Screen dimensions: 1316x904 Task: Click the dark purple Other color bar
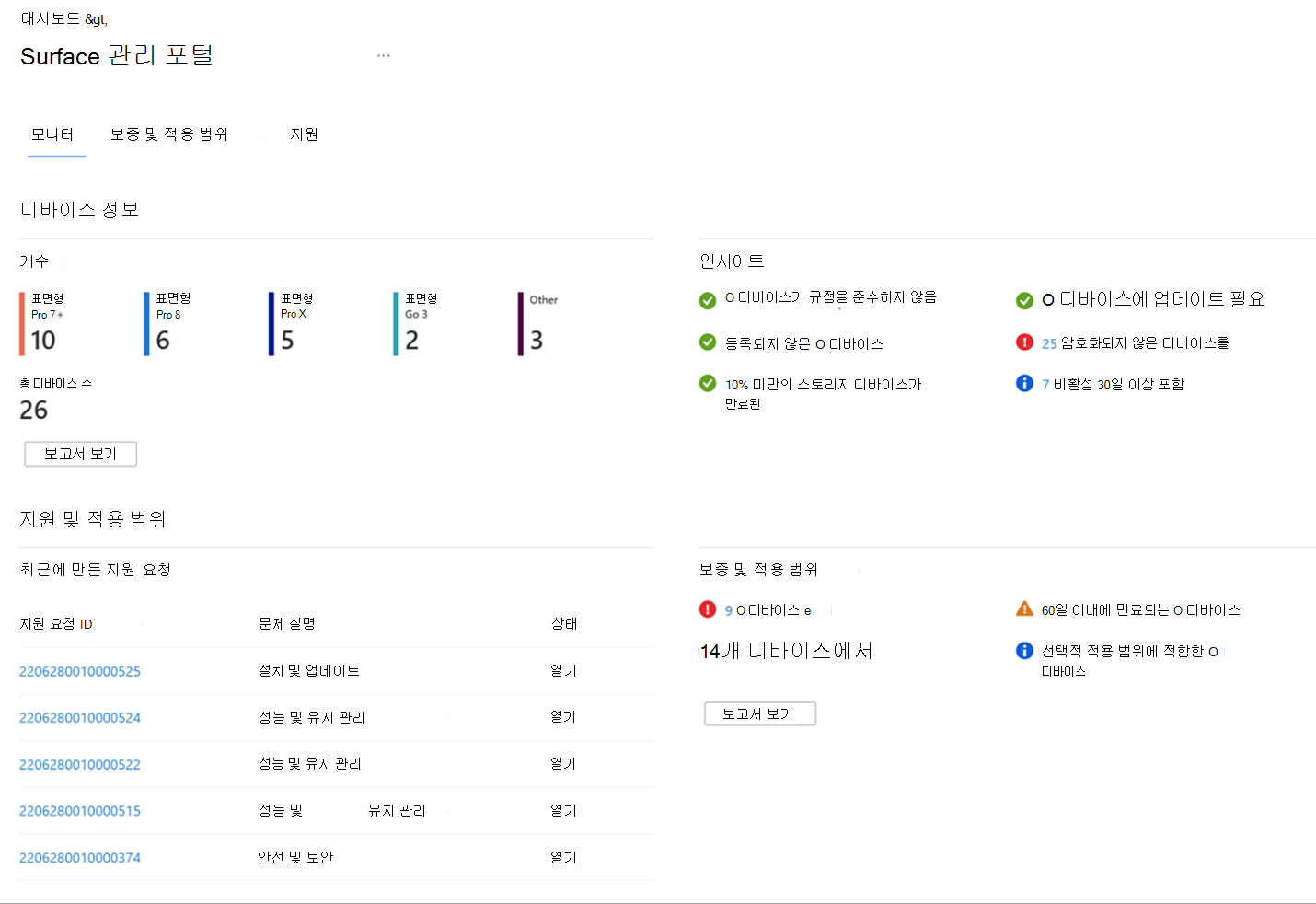coord(521,323)
